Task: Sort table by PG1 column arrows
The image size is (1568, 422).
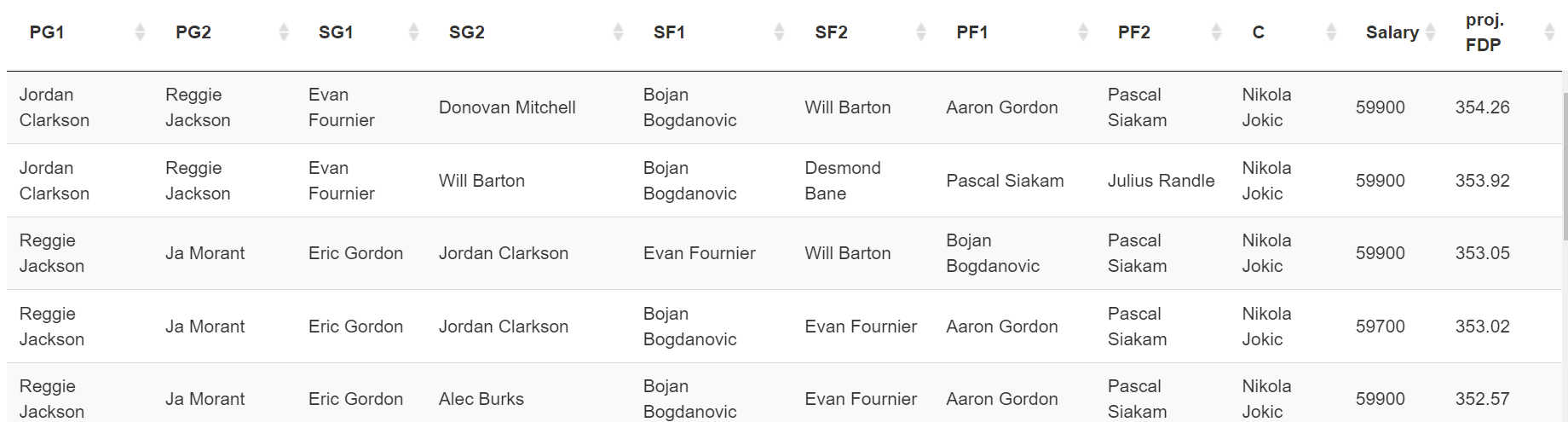Action: tap(141, 32)
